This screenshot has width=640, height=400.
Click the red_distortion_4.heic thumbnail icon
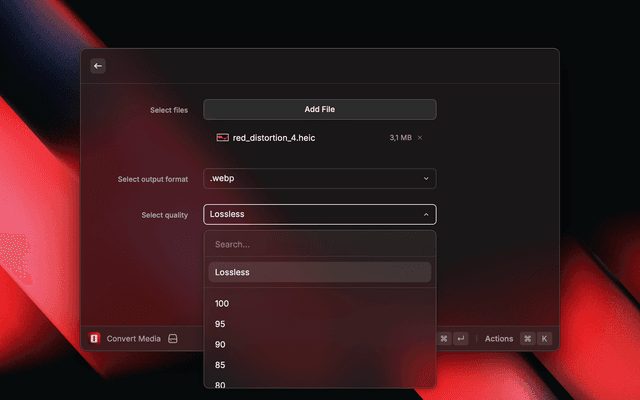[222, 138]
